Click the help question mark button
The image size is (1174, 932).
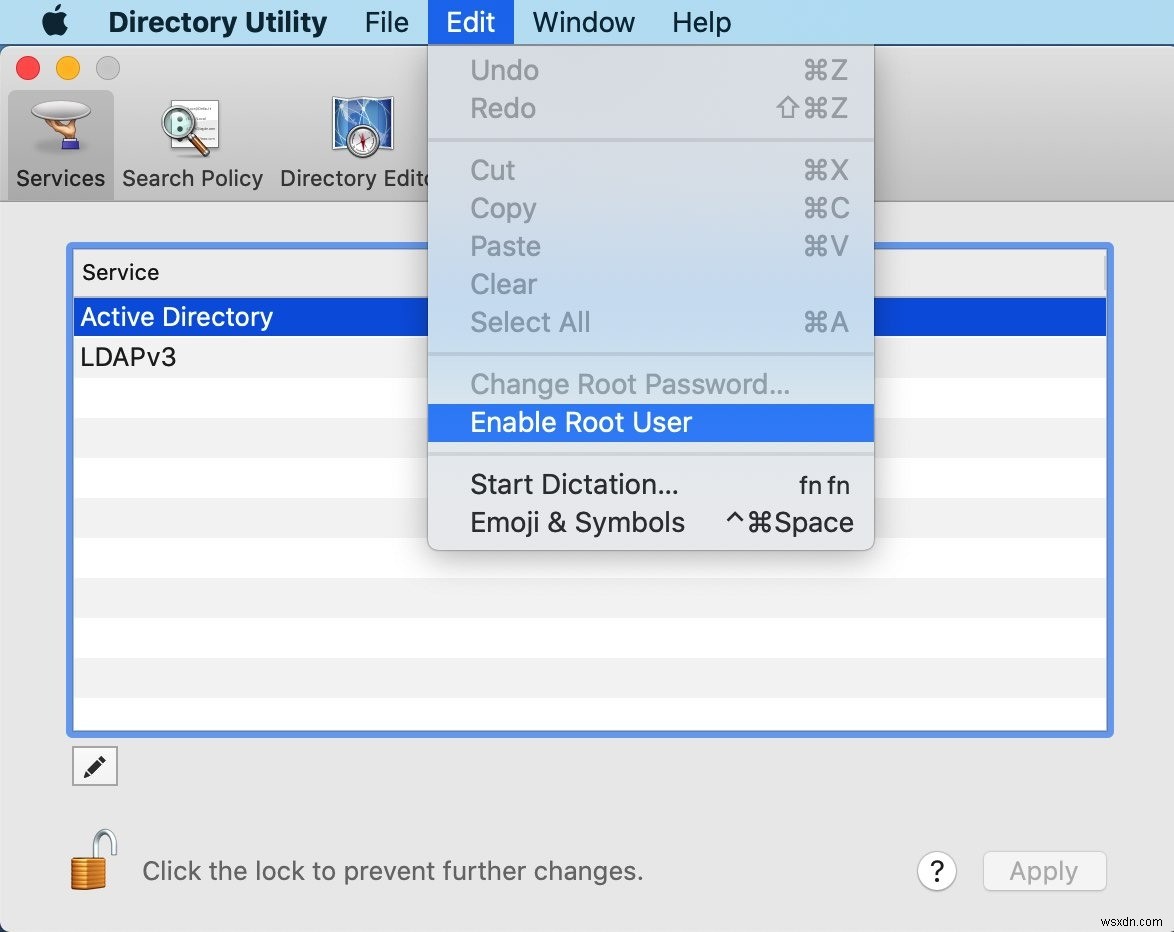pos(937,871)
